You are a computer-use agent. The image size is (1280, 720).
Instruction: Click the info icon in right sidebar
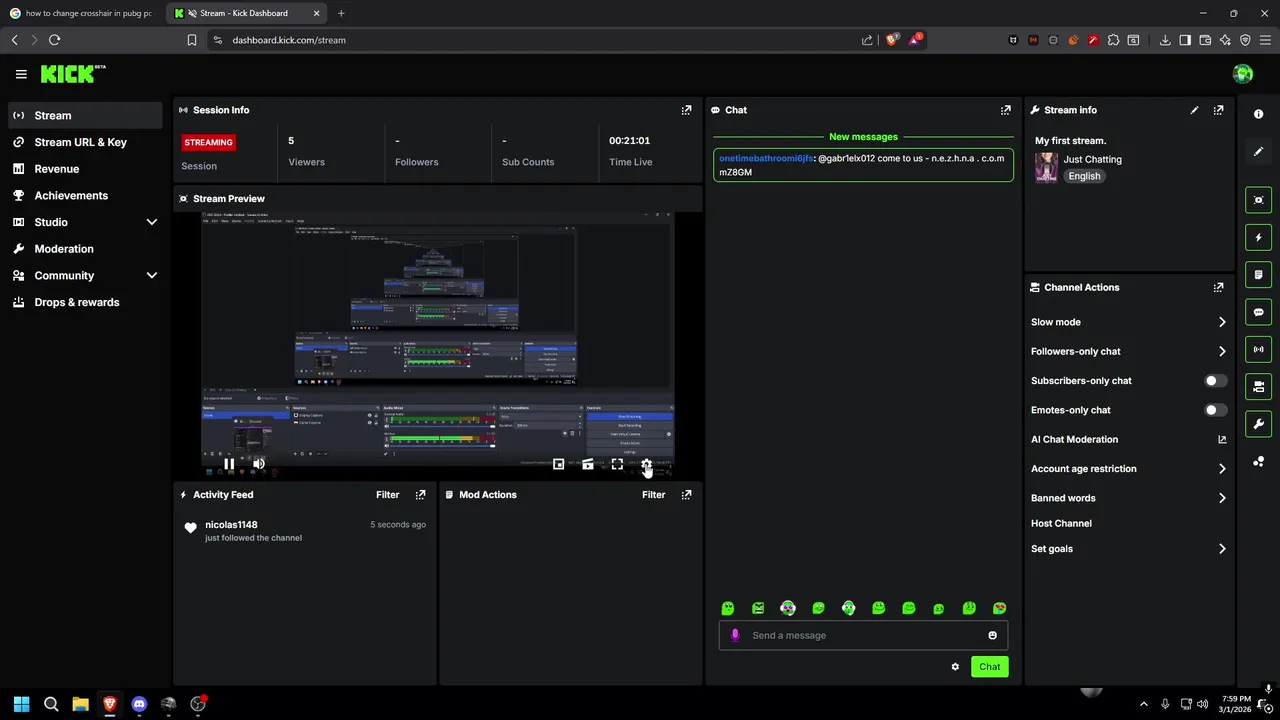[x=1258, y=114]
